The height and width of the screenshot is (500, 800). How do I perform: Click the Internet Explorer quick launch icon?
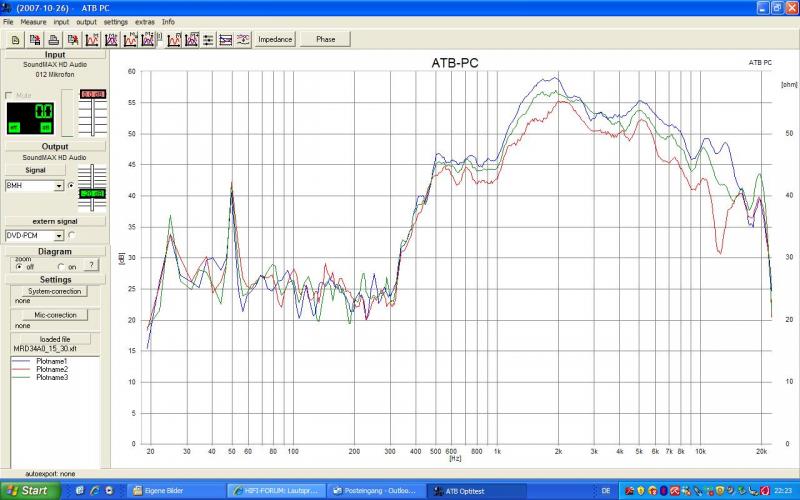(x=94, y=491)
